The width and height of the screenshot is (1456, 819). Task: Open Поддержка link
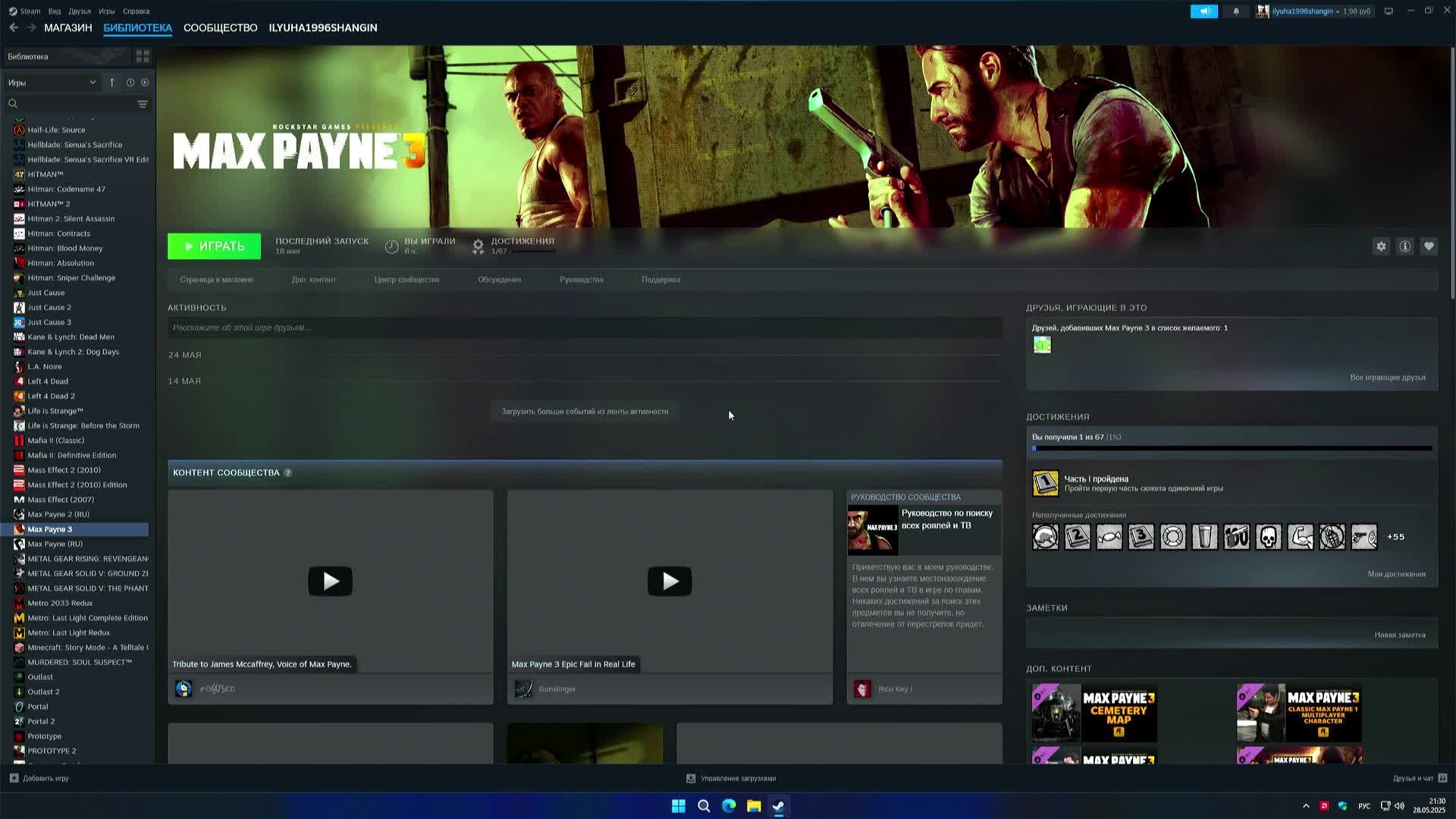pyautogui.click(x=661, y=280)
